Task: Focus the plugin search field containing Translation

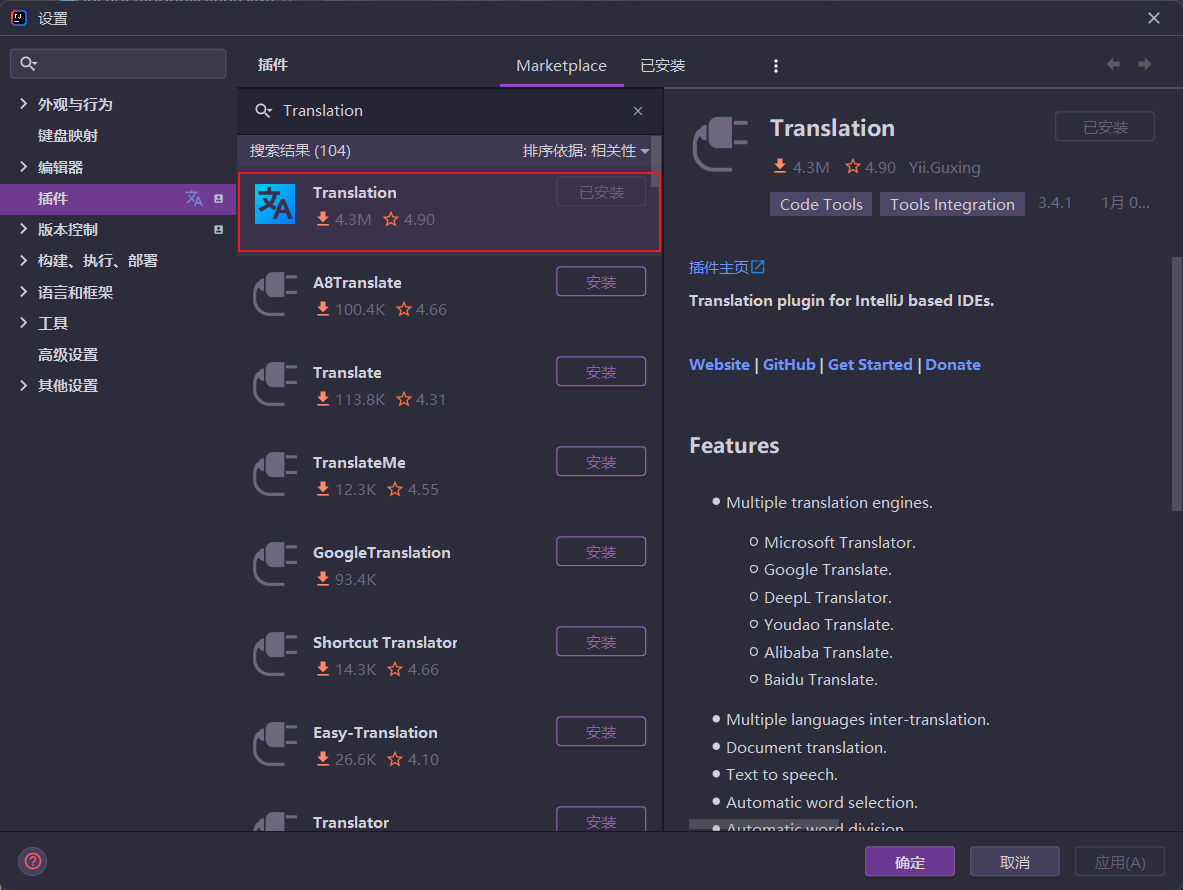Action: point(449,111)
